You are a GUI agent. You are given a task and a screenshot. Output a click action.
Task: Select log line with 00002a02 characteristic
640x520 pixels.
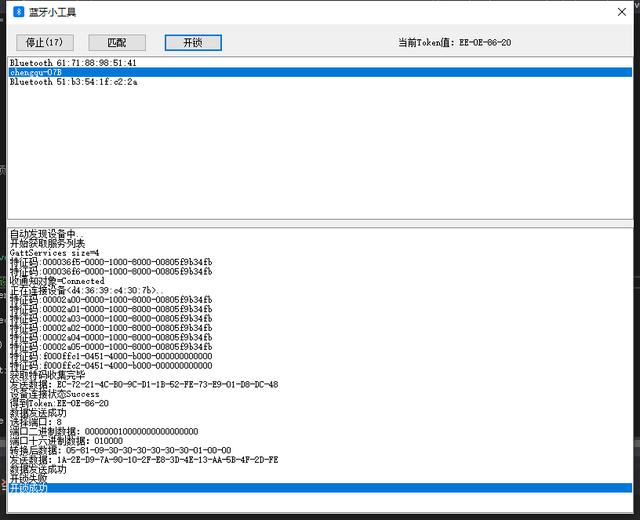pyautogui.click(x=320, y=328)
